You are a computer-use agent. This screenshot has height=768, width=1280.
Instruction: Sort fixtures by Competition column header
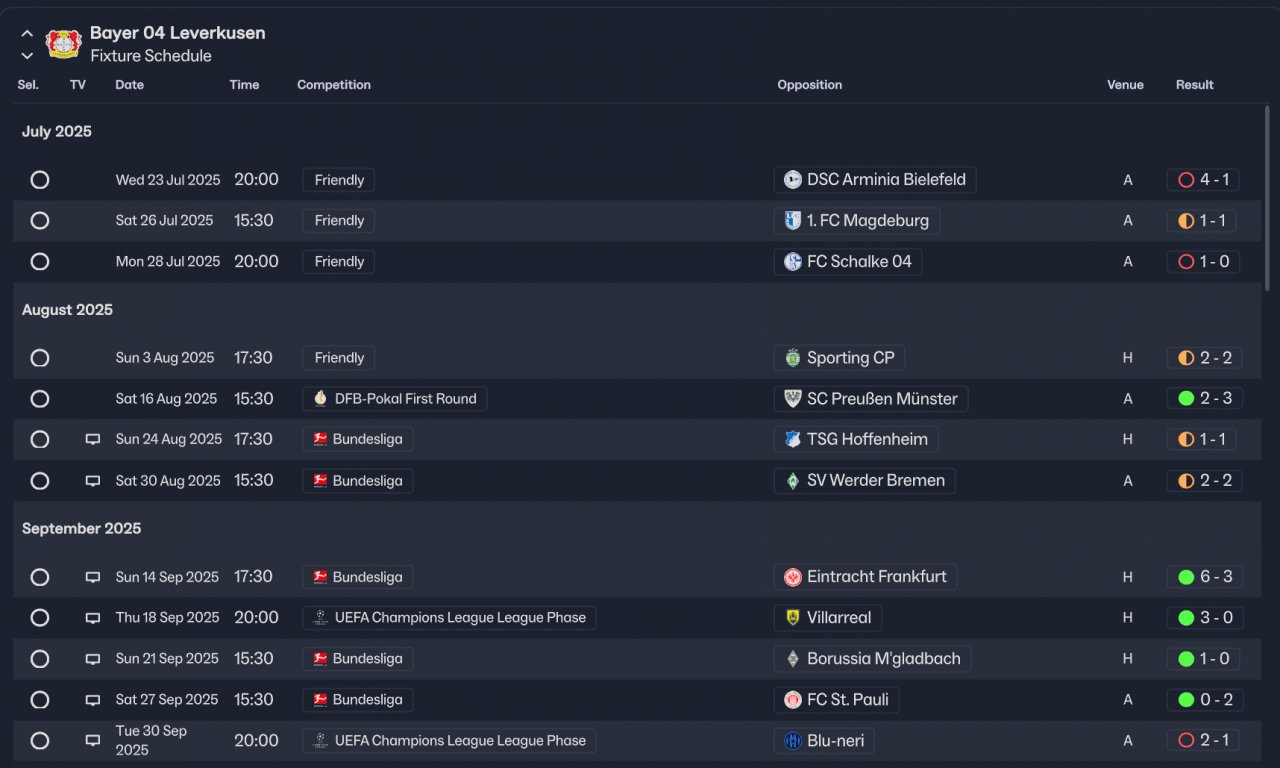(x=334, y=85)
